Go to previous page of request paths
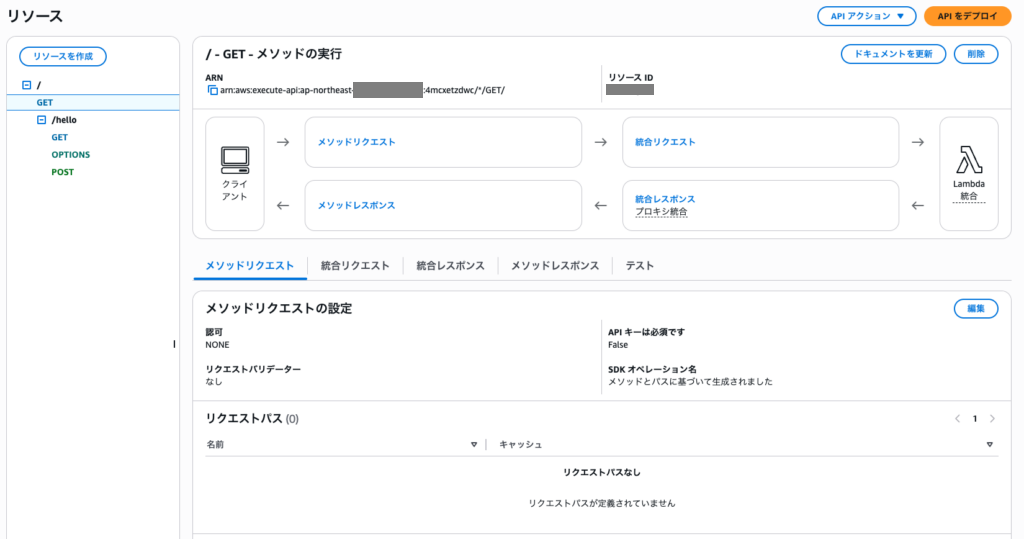Viewport: 1024px width, 539px height. (x=957, y=419)
